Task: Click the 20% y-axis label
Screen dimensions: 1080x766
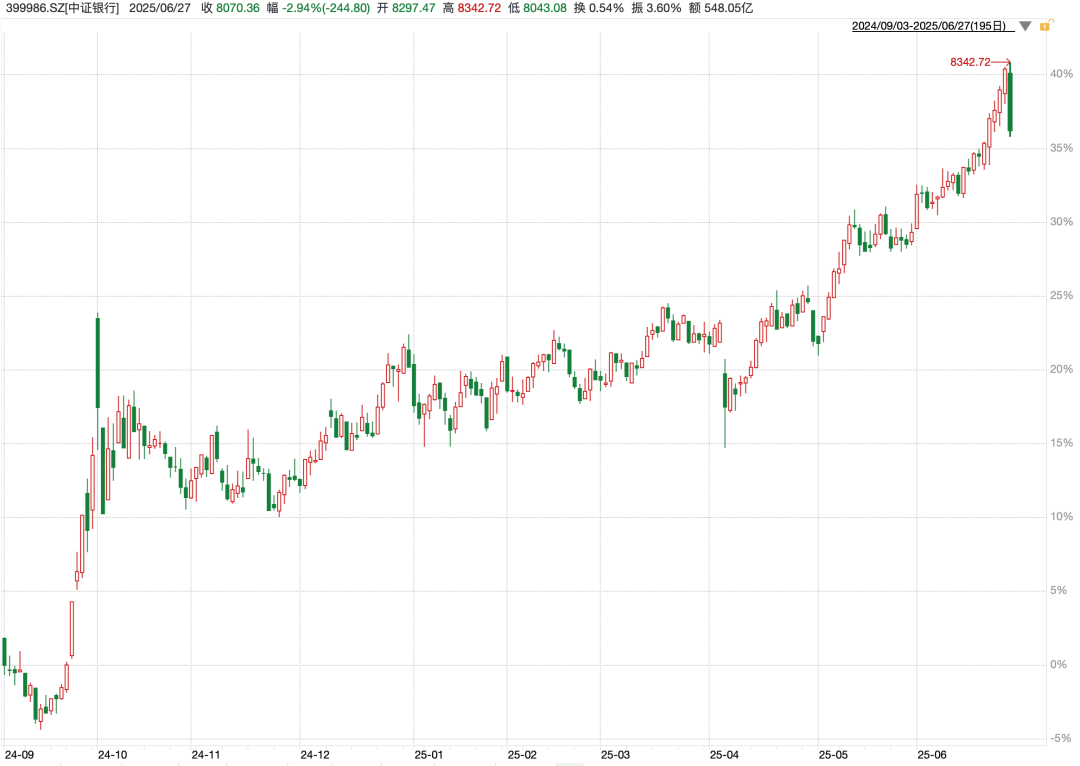Action: (x=1061, y=369)
